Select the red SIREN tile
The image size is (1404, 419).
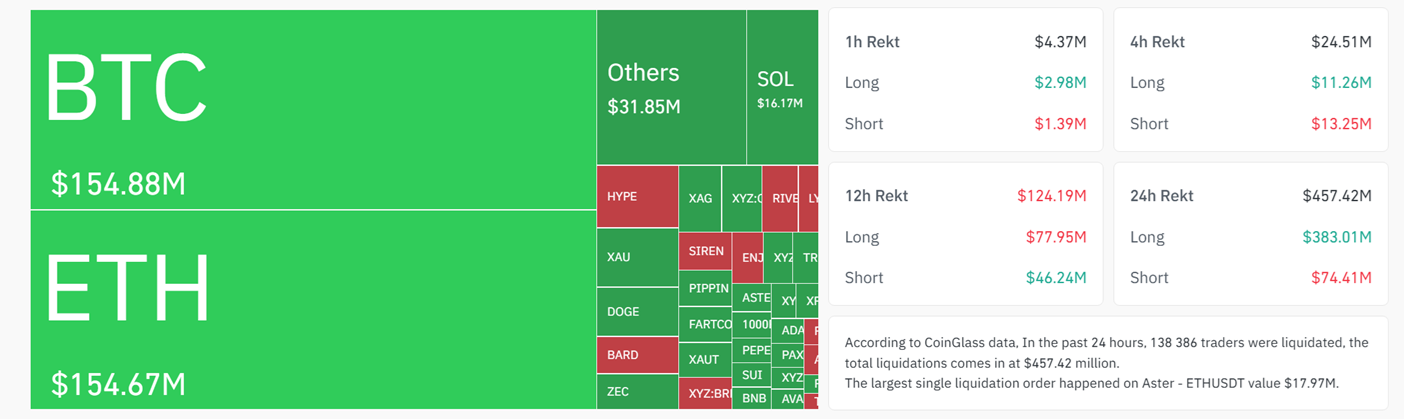[x=706, y=251]
